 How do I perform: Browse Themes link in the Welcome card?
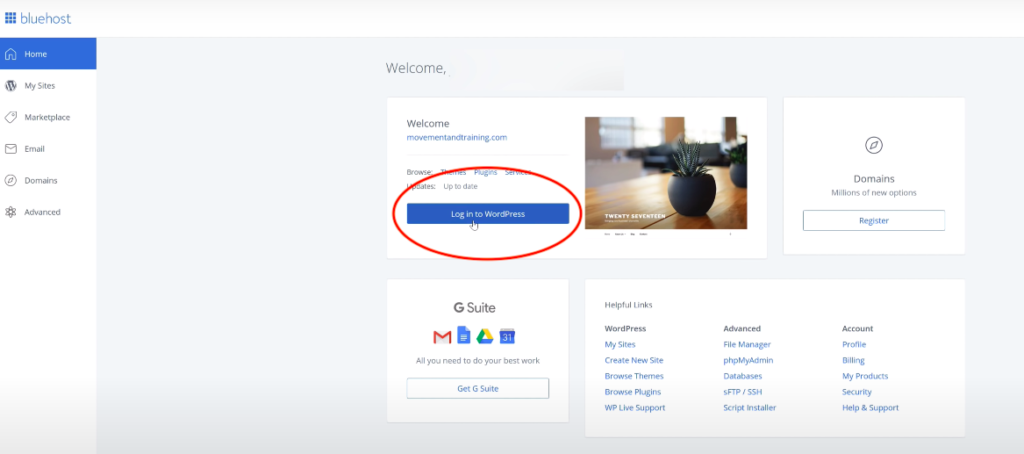[x=453, y=172]
